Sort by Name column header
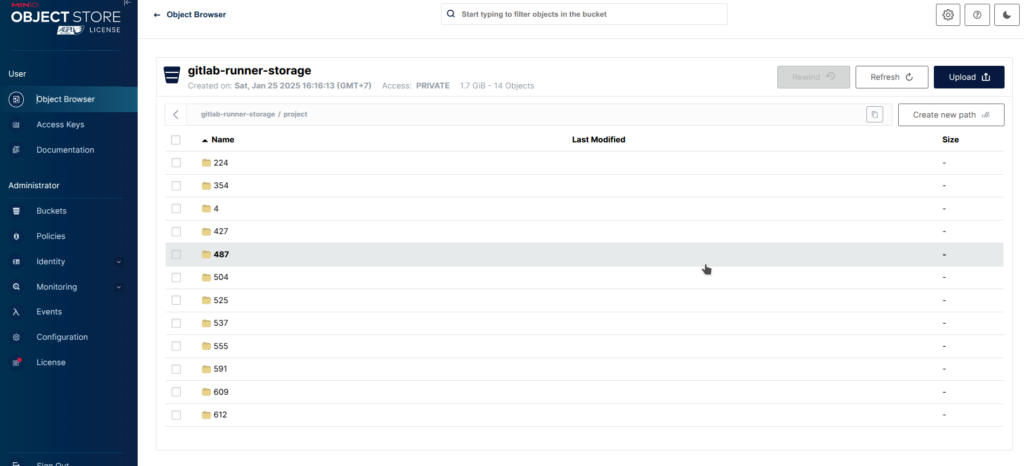 tap(222, 140)
